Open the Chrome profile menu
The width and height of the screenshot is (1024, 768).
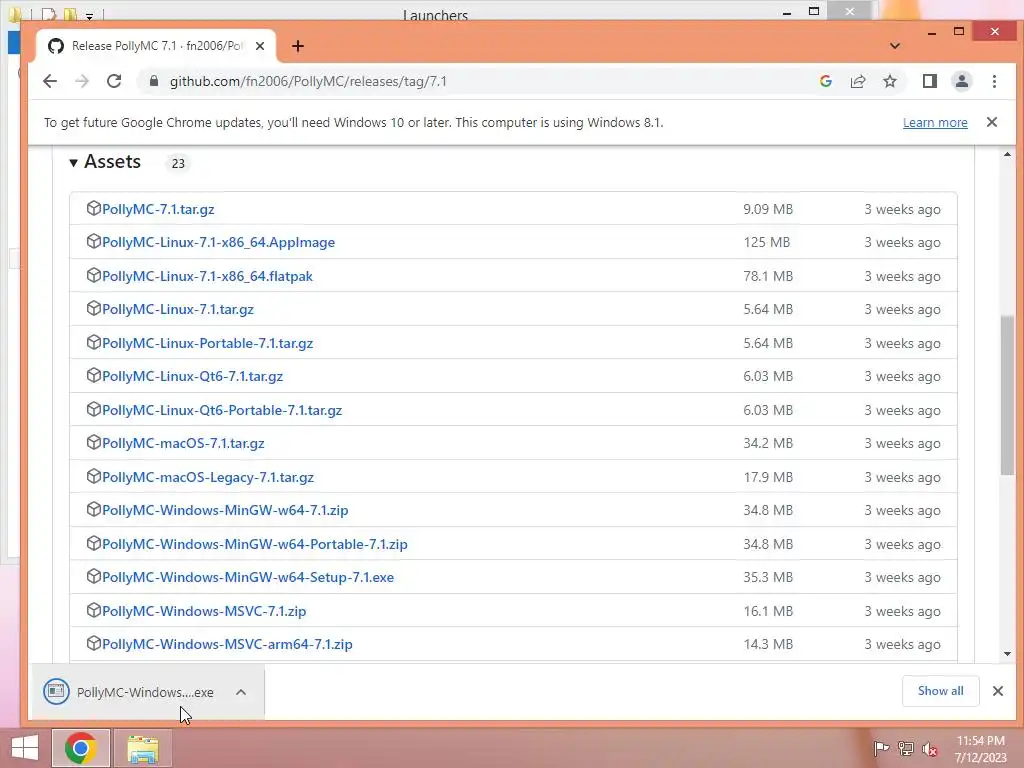pyautogui.click(x=961, y=81)
